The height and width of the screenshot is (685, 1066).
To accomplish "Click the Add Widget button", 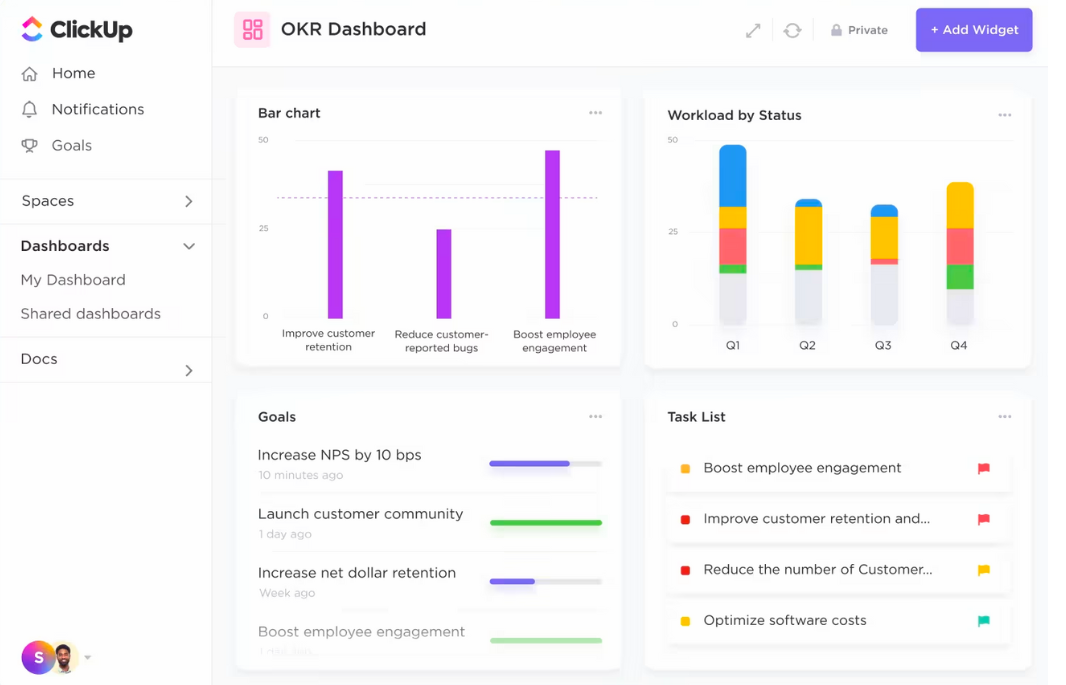I will (973, 30).
